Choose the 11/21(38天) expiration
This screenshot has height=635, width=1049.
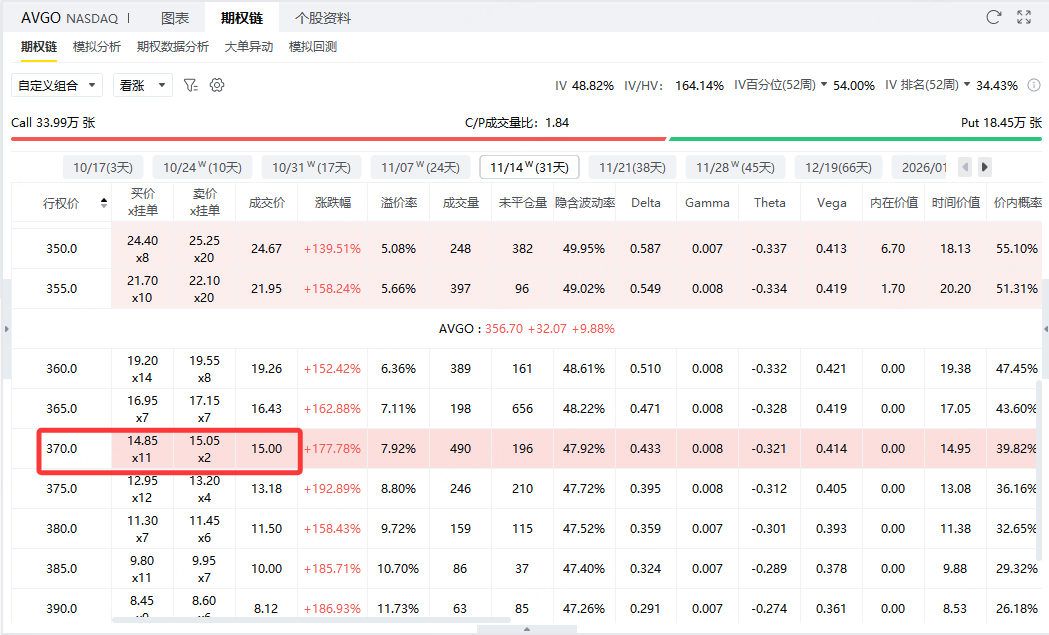pyautogui.click(x=632, y=167)
